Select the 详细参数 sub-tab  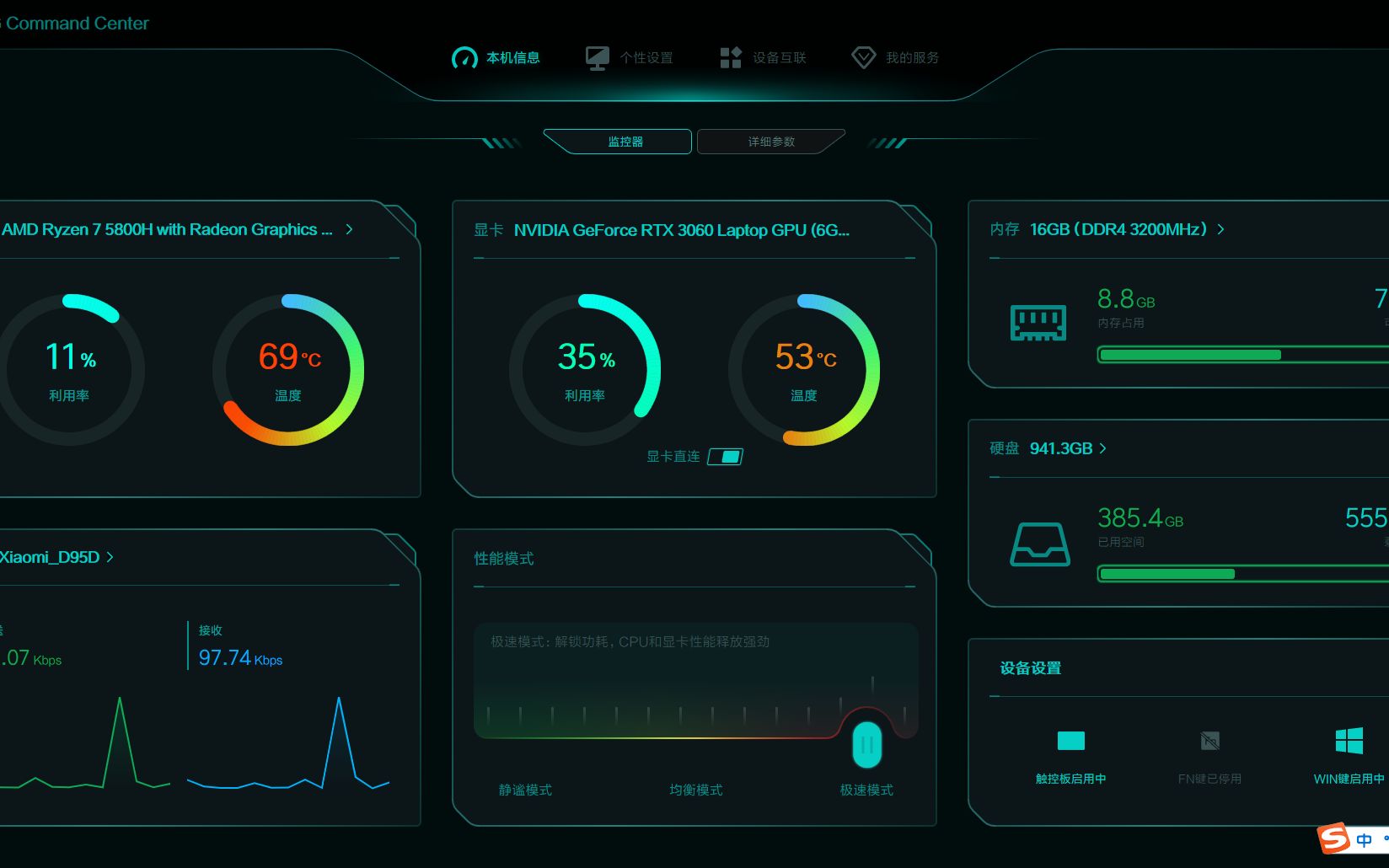tap(771, 142)
